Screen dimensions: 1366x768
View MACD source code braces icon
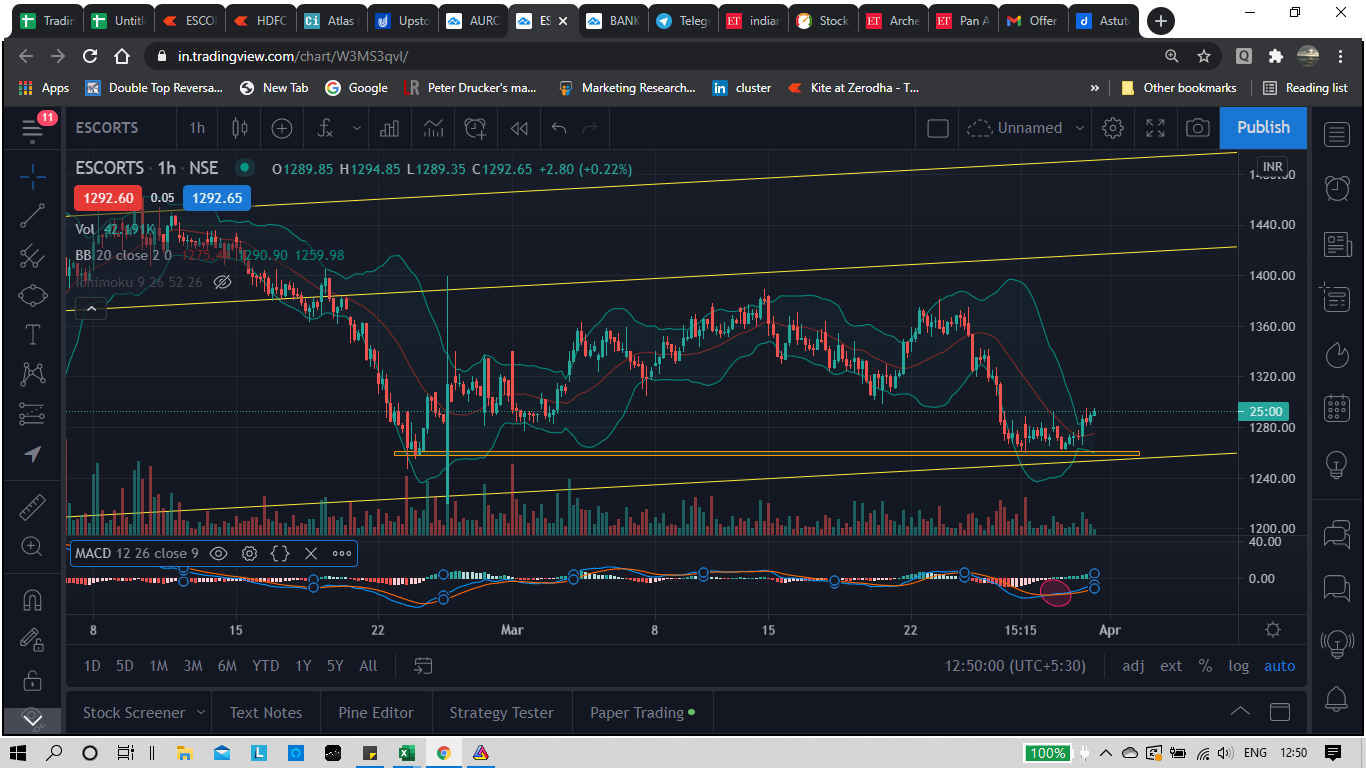(x=281, y=553)
